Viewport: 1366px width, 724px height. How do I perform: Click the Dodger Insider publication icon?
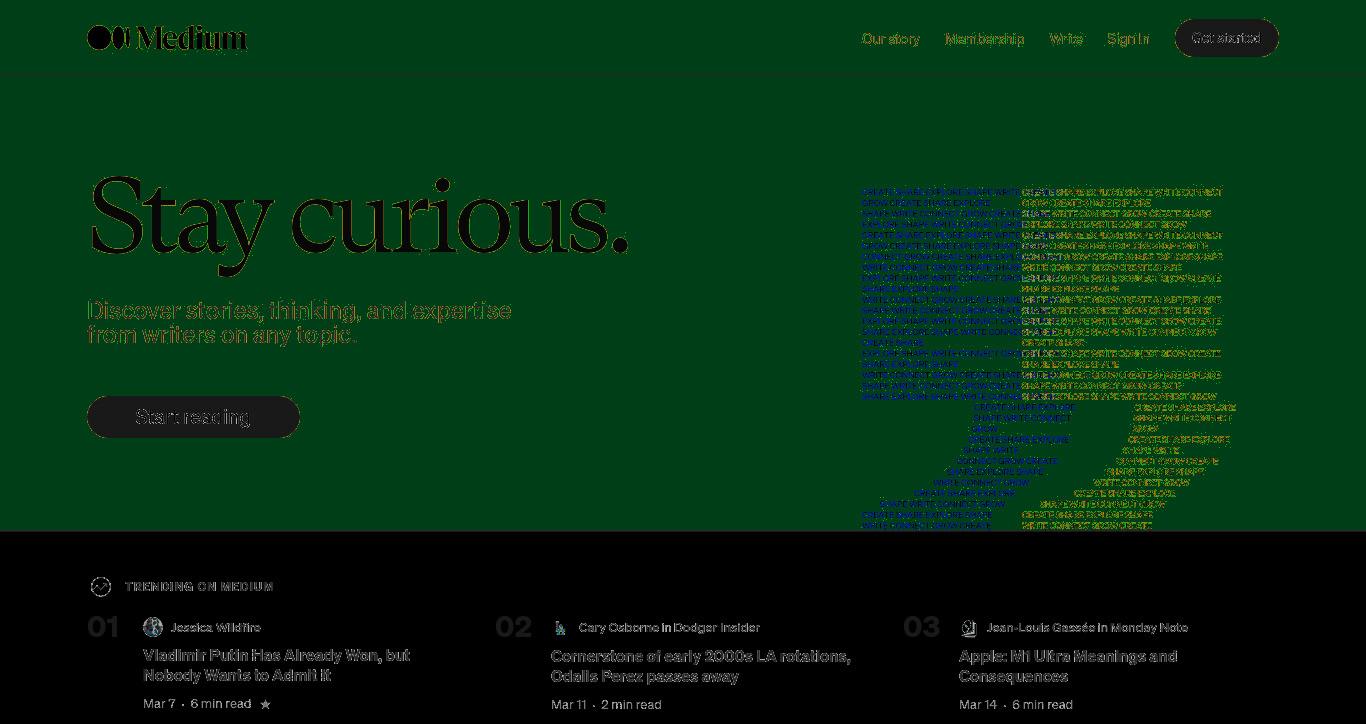[x=561, y=628]
